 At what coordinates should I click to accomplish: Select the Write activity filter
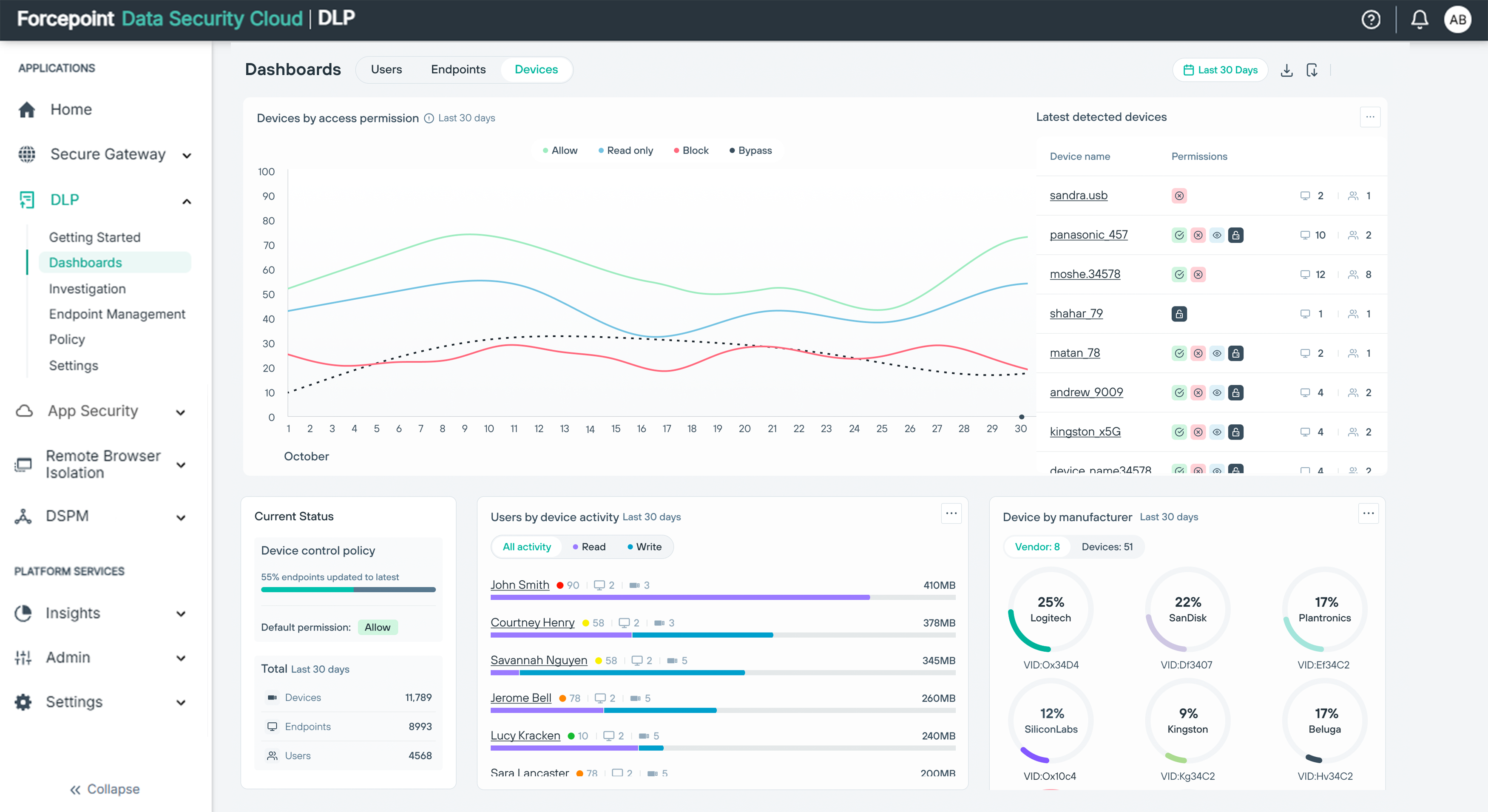coord(644,547)
